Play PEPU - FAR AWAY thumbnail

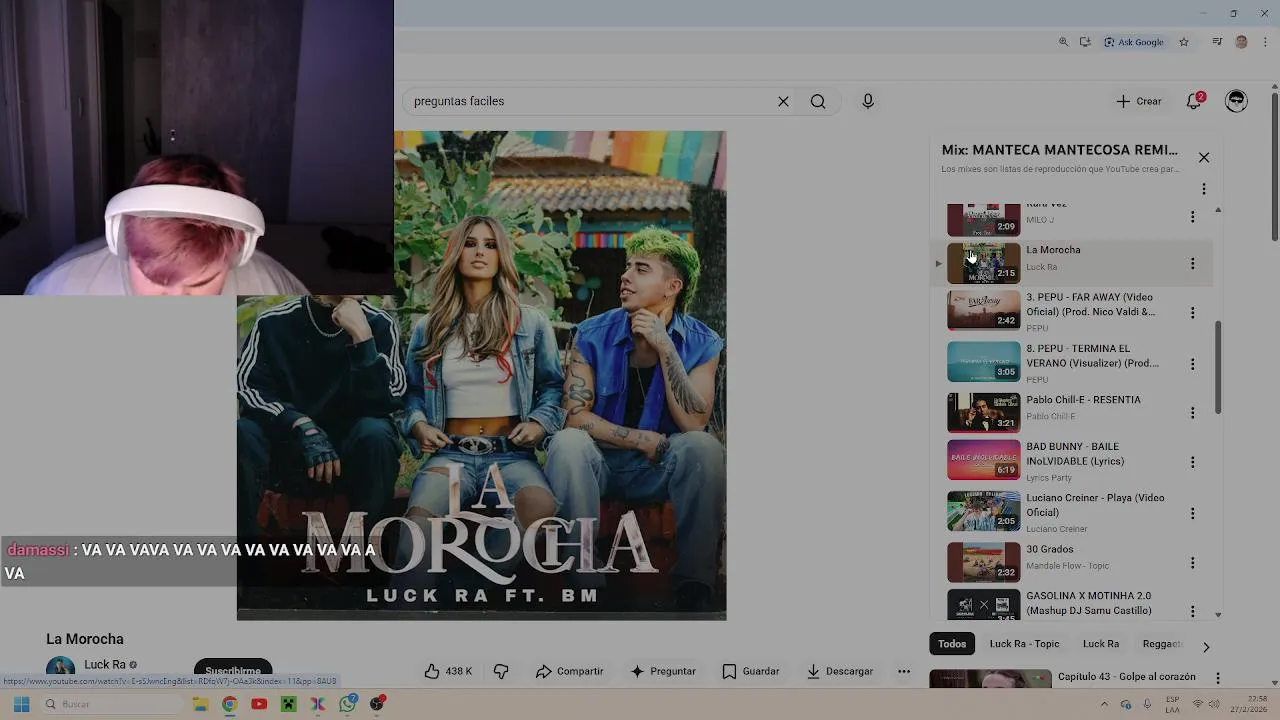[x=984, y=310]
